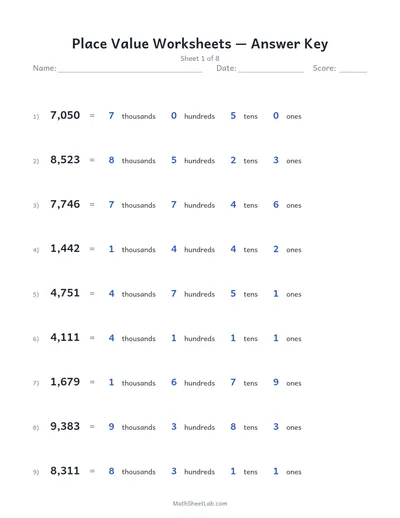Click the Date blank line
Image resolution: width=400 pixels, height=518 pixels.
[271, 71]
